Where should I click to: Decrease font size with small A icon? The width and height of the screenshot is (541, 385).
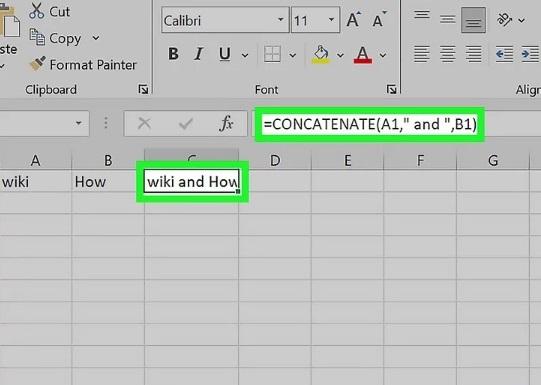[380, 20]
